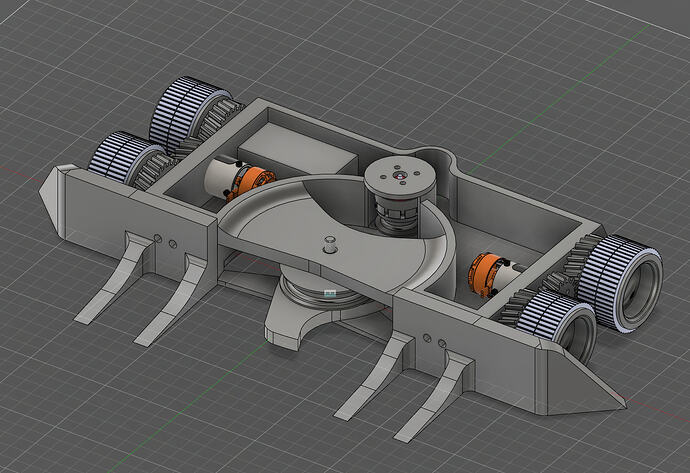Click the screw holes on the left armor panel
This screenshot has height=473, width=690.
pyautogui.click(x=167, y=240)
